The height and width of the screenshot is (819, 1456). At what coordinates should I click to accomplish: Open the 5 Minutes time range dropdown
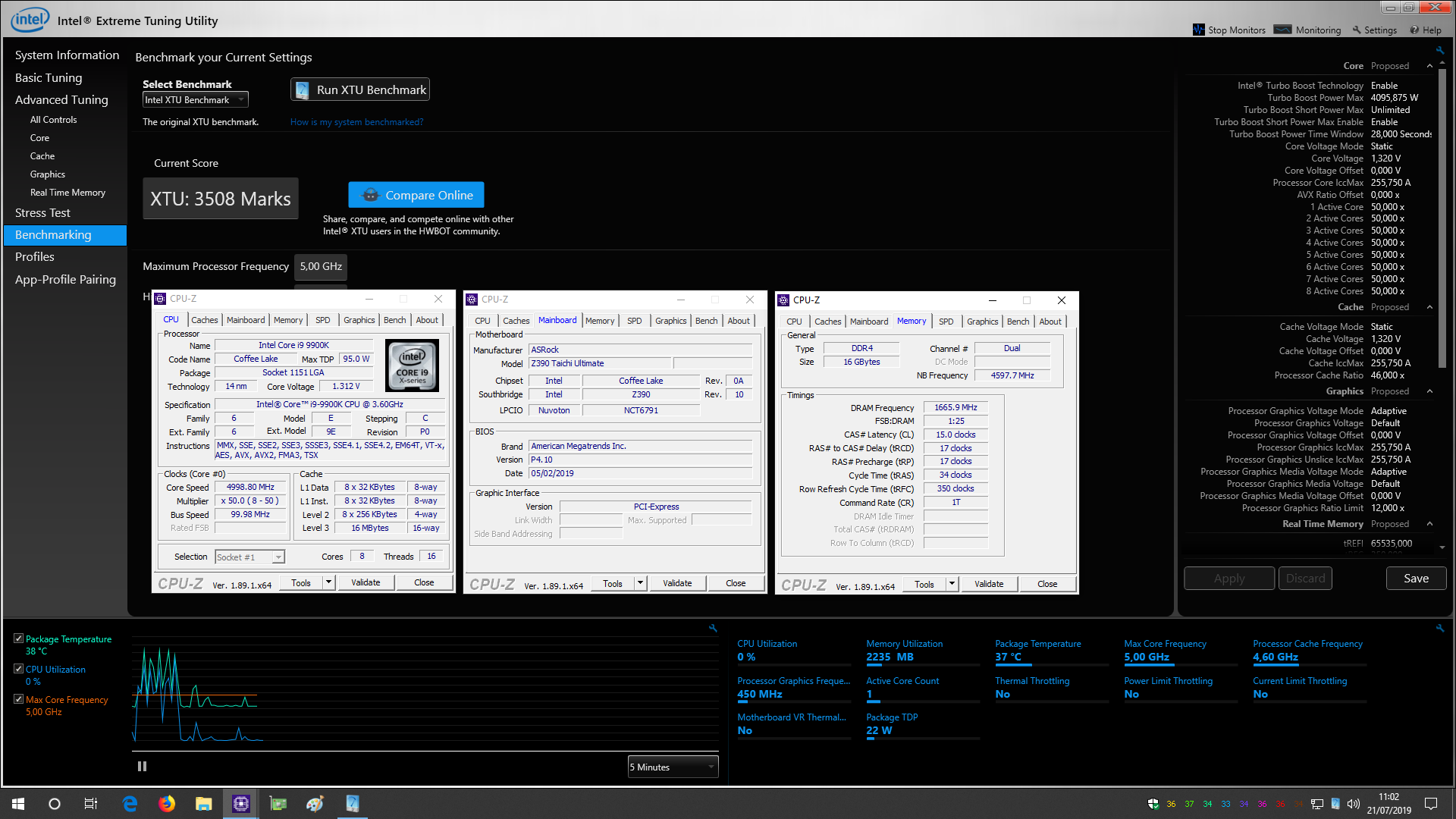673,767
